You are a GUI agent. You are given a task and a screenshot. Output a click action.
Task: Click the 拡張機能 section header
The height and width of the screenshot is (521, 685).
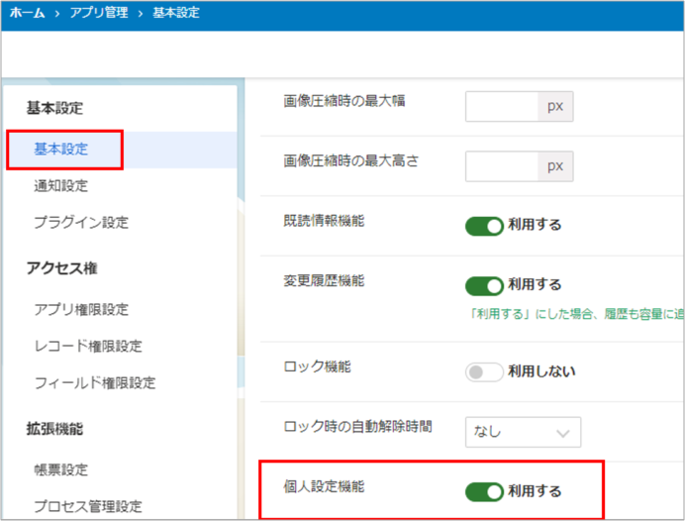(54, 428)
